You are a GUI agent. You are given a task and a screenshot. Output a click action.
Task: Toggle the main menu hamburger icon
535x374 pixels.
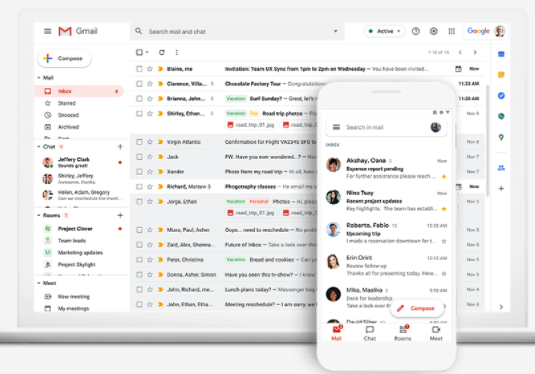click(48, 31)
